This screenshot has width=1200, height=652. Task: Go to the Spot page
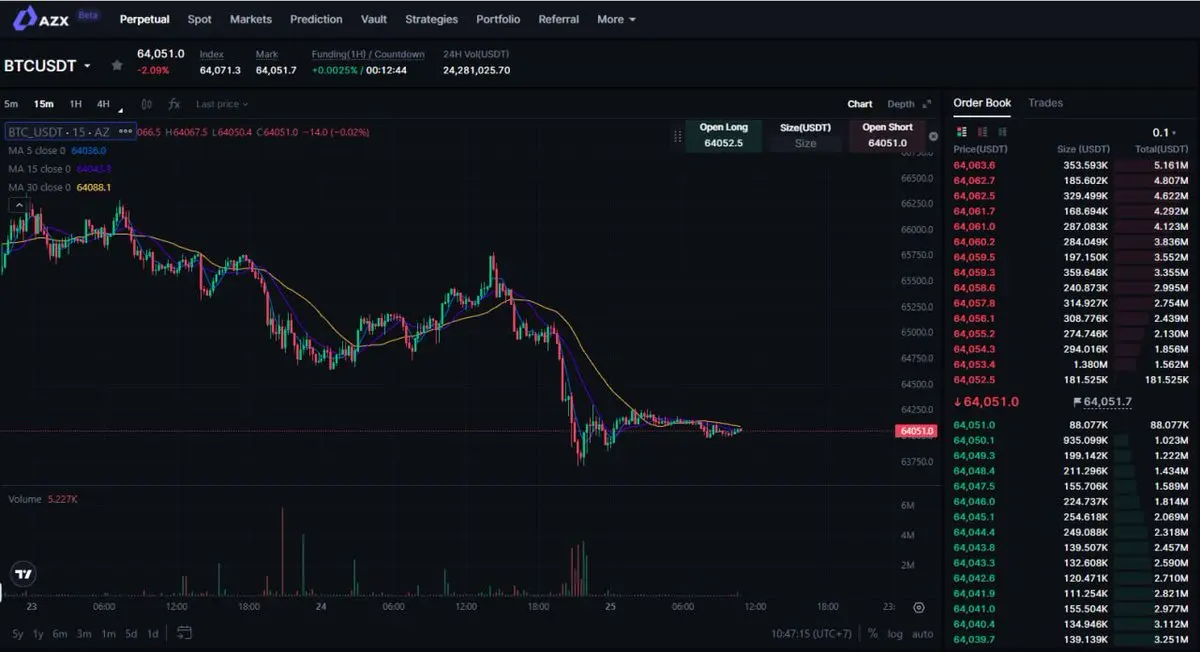[x=199, y=19]
